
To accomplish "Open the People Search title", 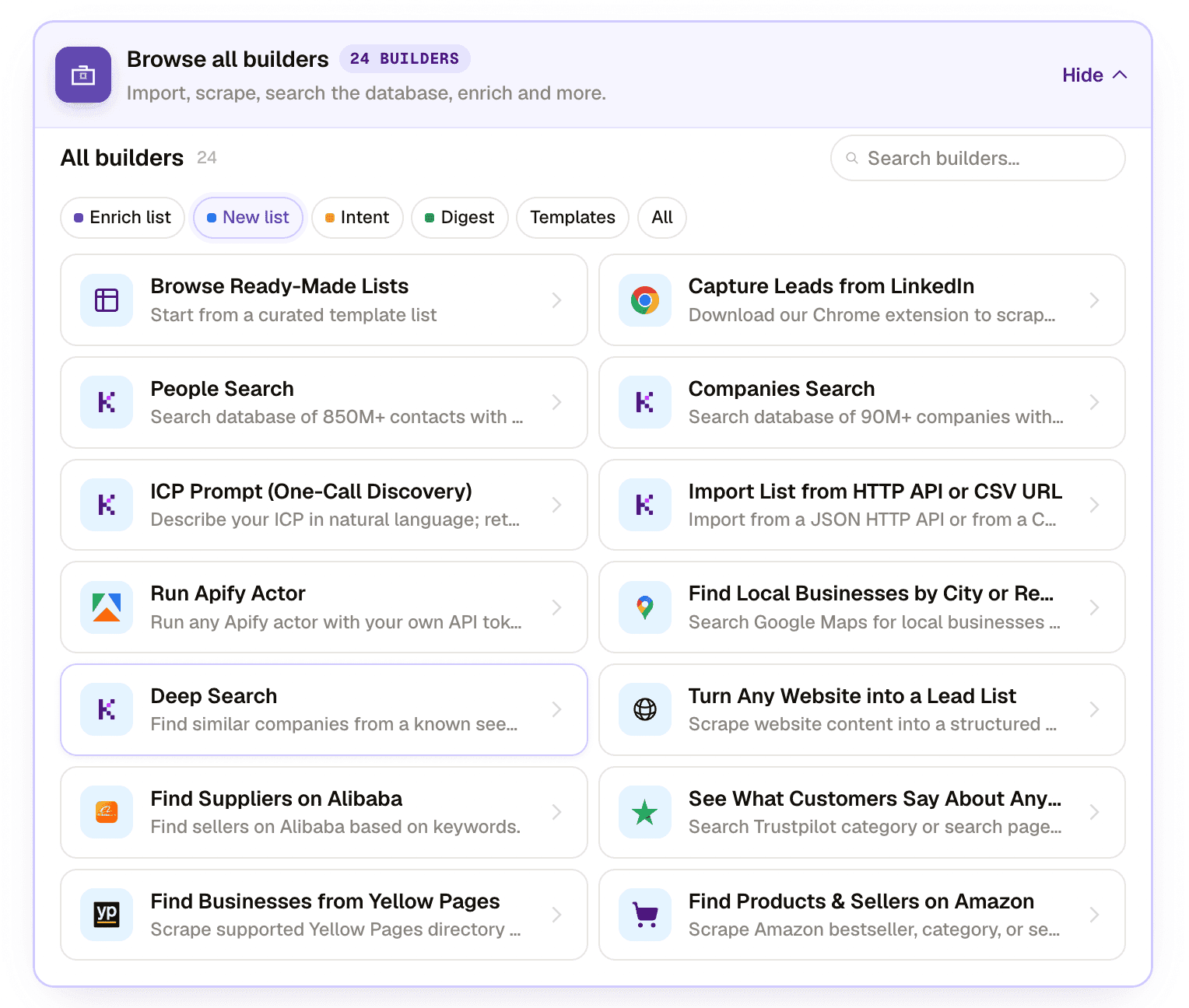I will point(222,389).
